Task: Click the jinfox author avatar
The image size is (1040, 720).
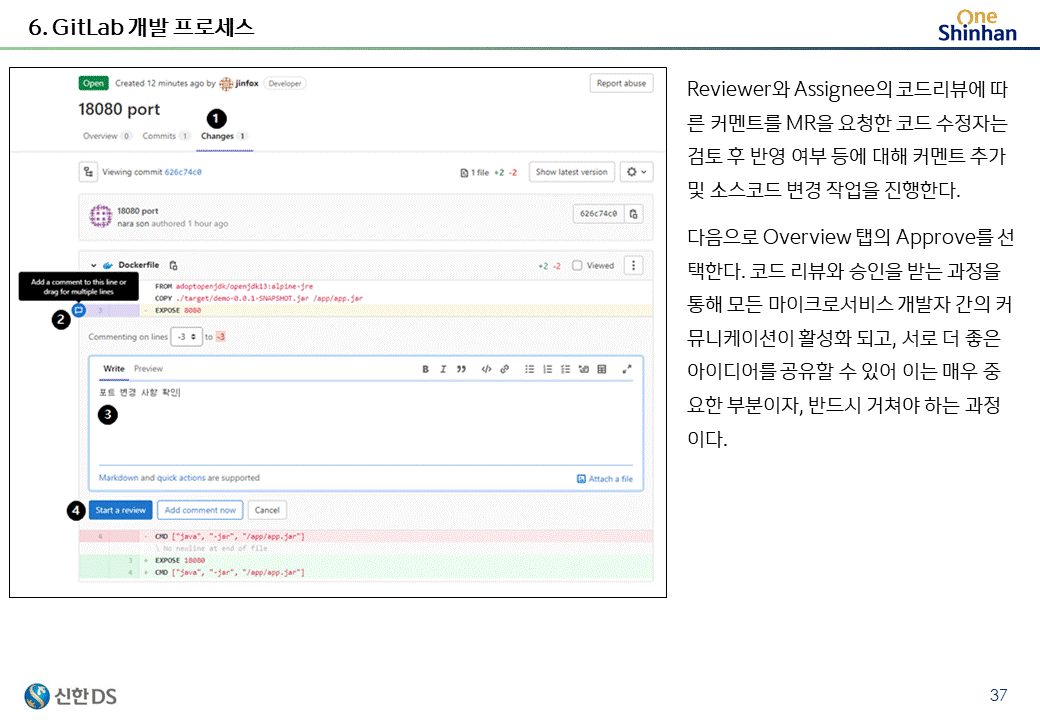Action: click(x=226, y=84)
